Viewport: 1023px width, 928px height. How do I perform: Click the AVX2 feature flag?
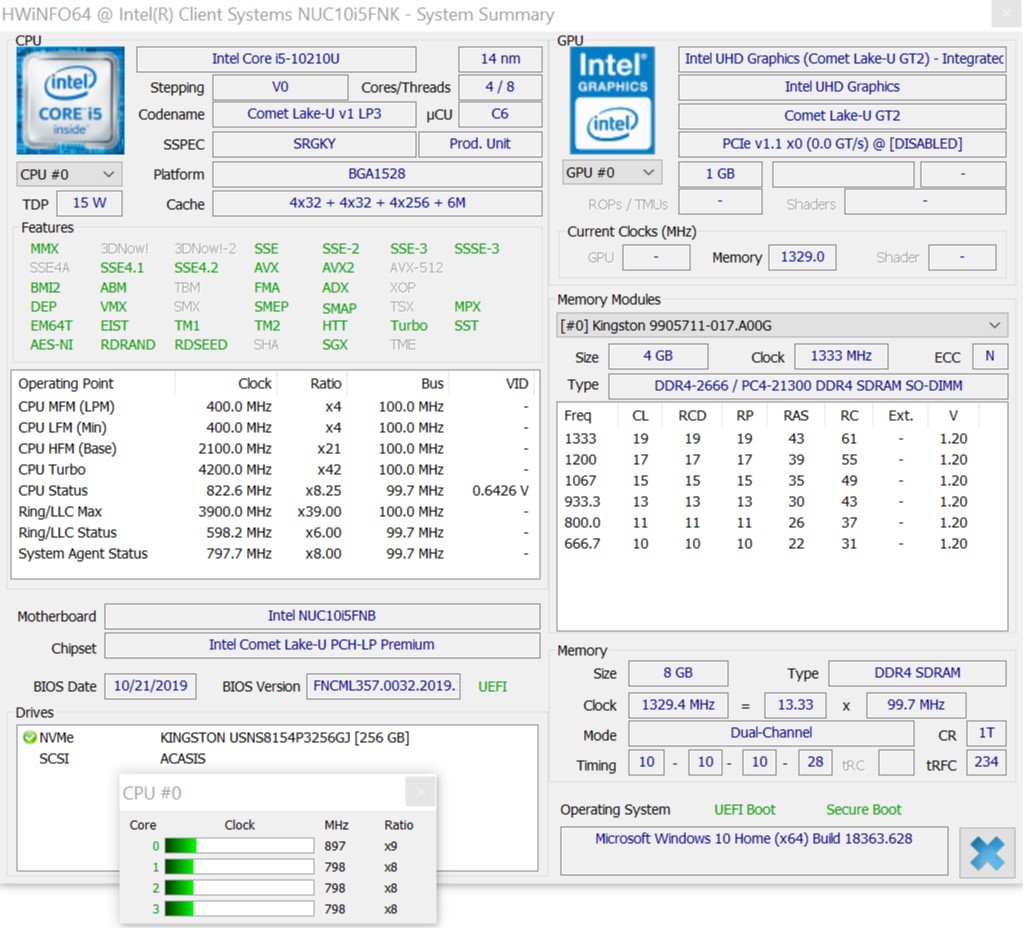coord(338,268)
